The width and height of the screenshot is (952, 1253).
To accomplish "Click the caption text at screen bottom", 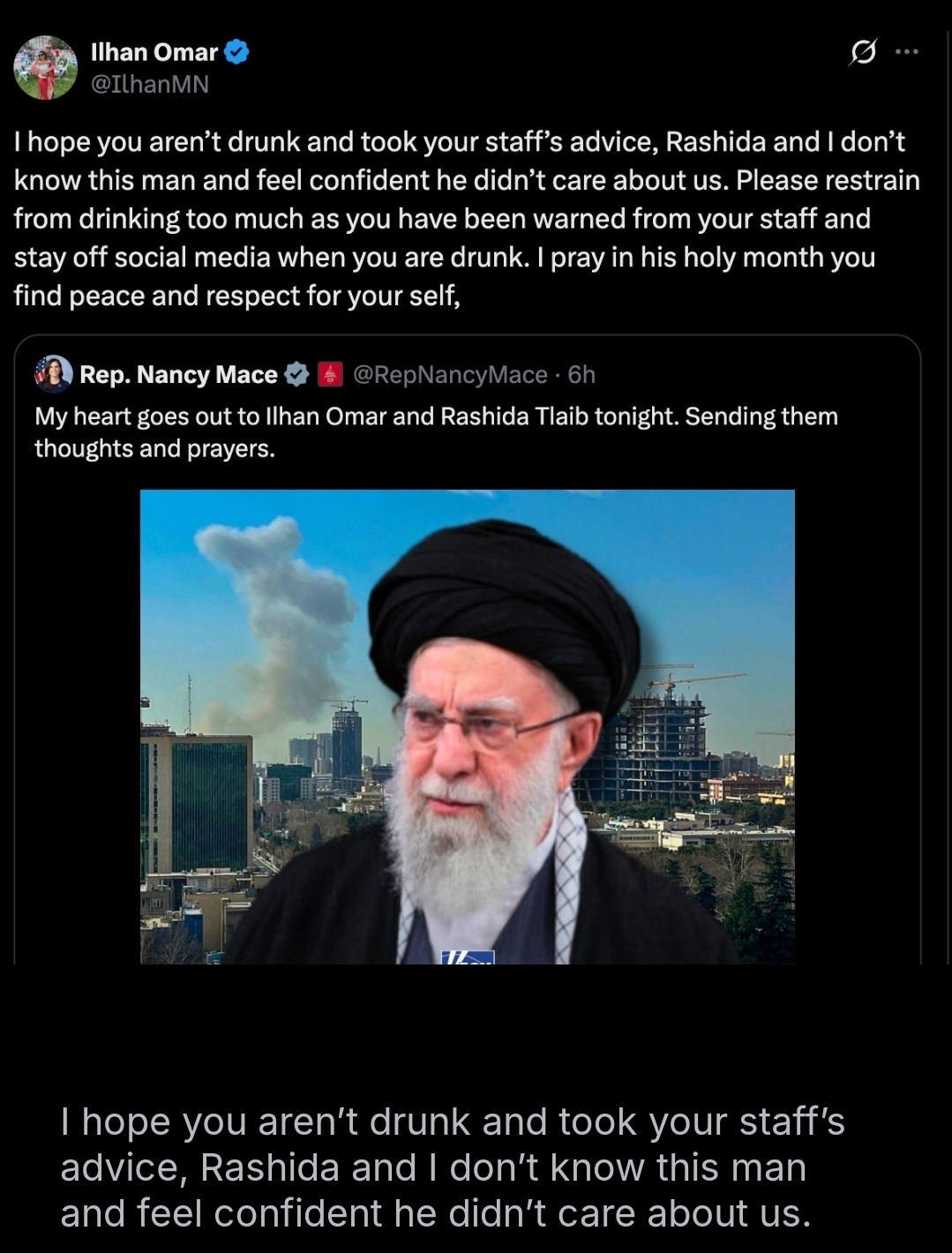I will 453,1167.
